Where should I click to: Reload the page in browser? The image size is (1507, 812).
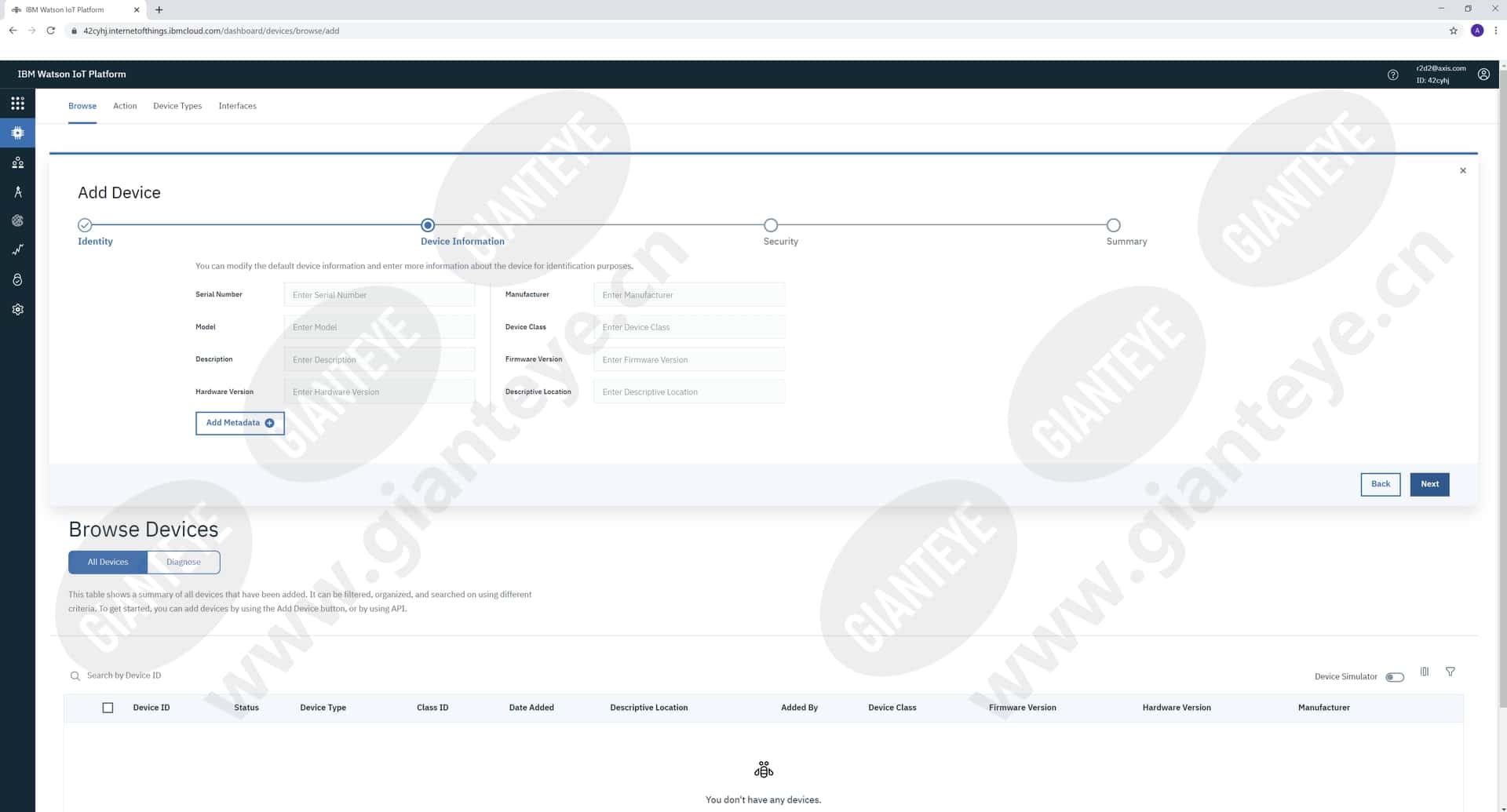point(51,31)
